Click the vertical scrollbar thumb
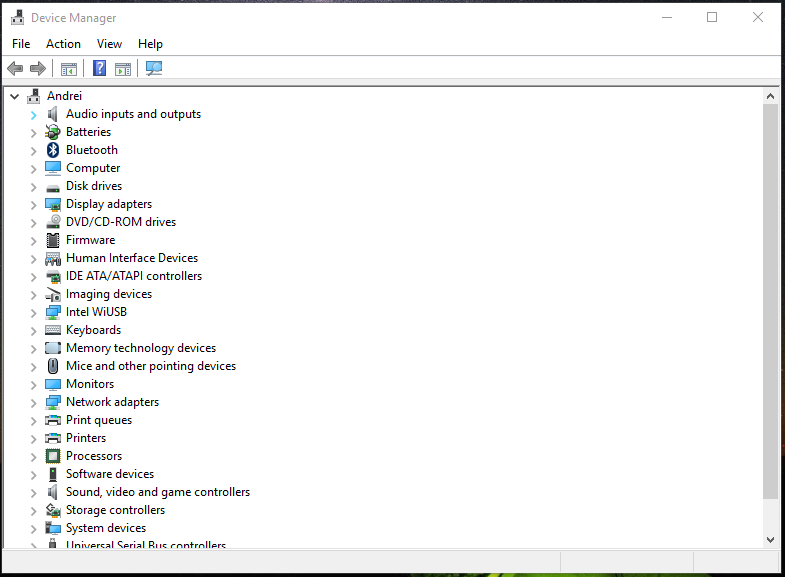The width and height of the screenshot is (785, 577). [770, 301]
